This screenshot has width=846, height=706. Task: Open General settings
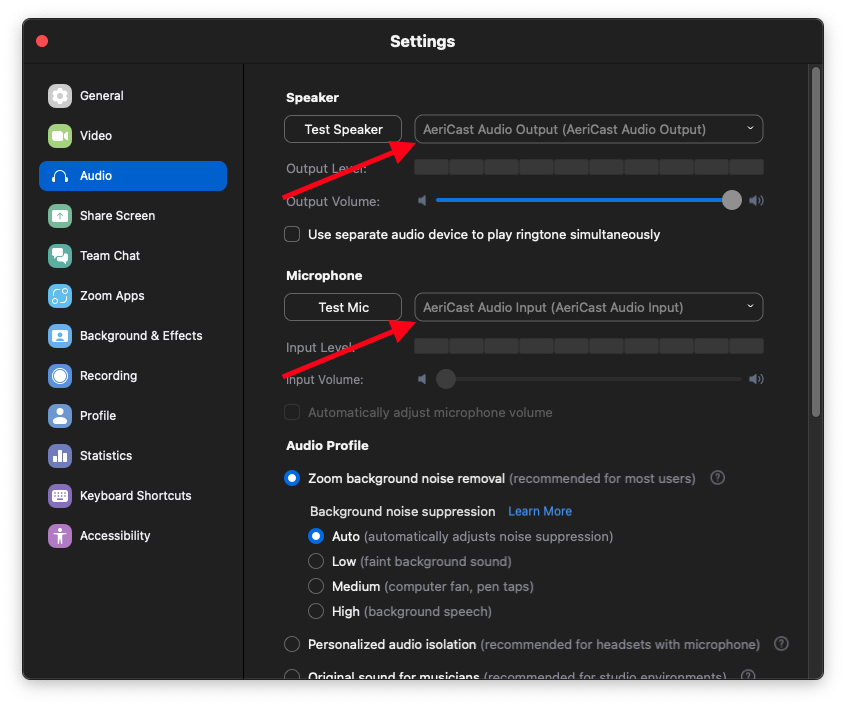click(133, 96)
